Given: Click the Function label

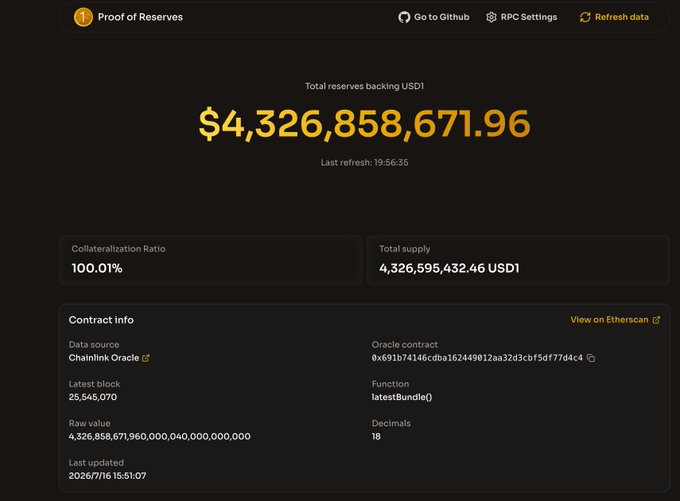Looking at the screenshot, I should tap(390, 384).
